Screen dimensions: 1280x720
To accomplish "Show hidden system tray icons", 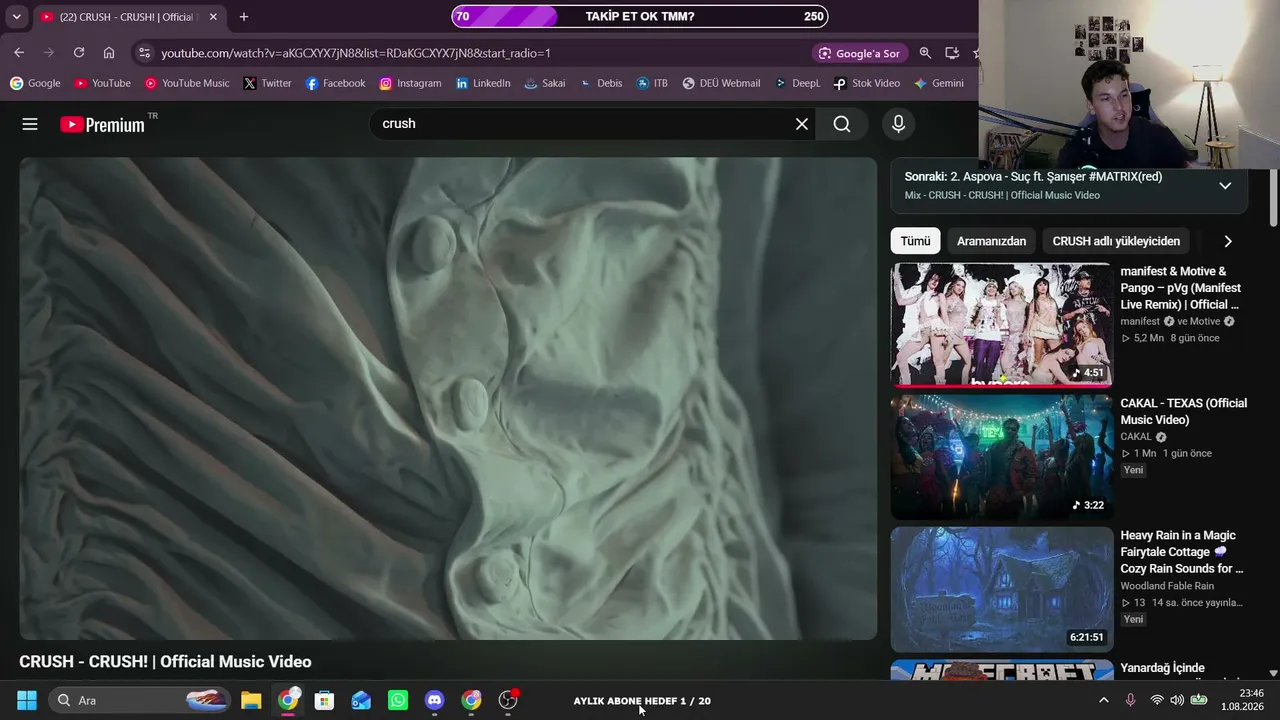I will (1103, 700).
